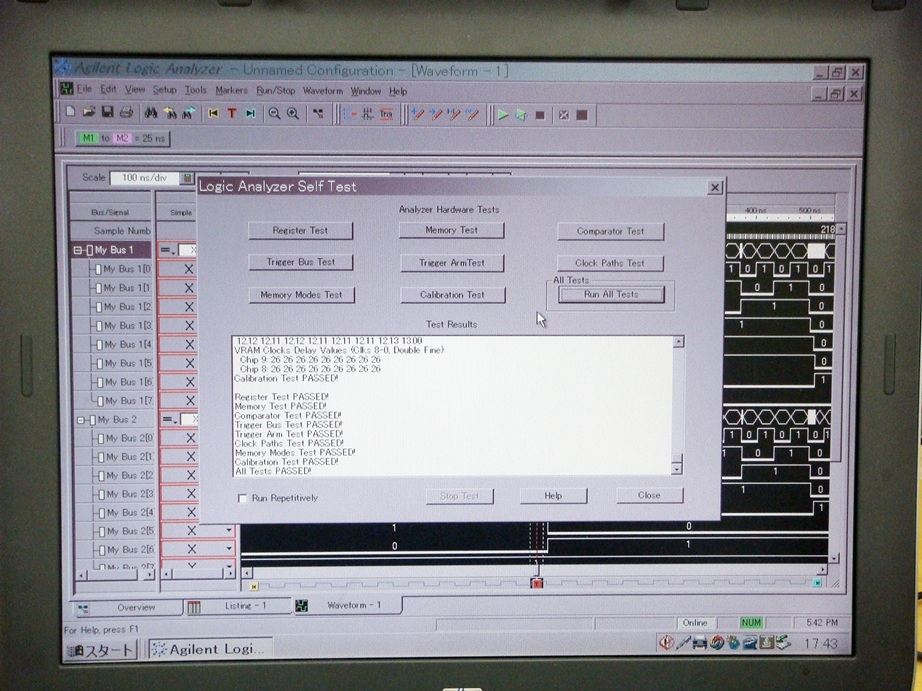
Task: Click Run All Tests button
Action: point(612,294)
